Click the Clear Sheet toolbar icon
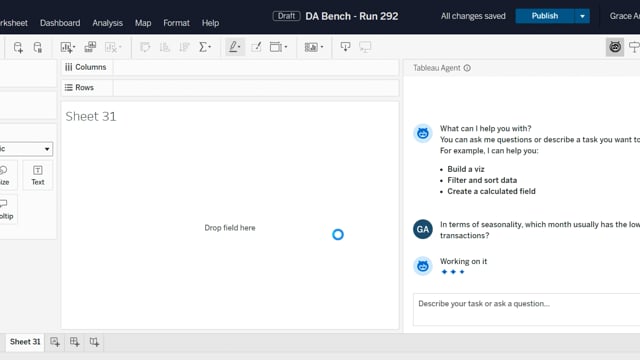This screenshot has height=360, width=640. [111, 47]
